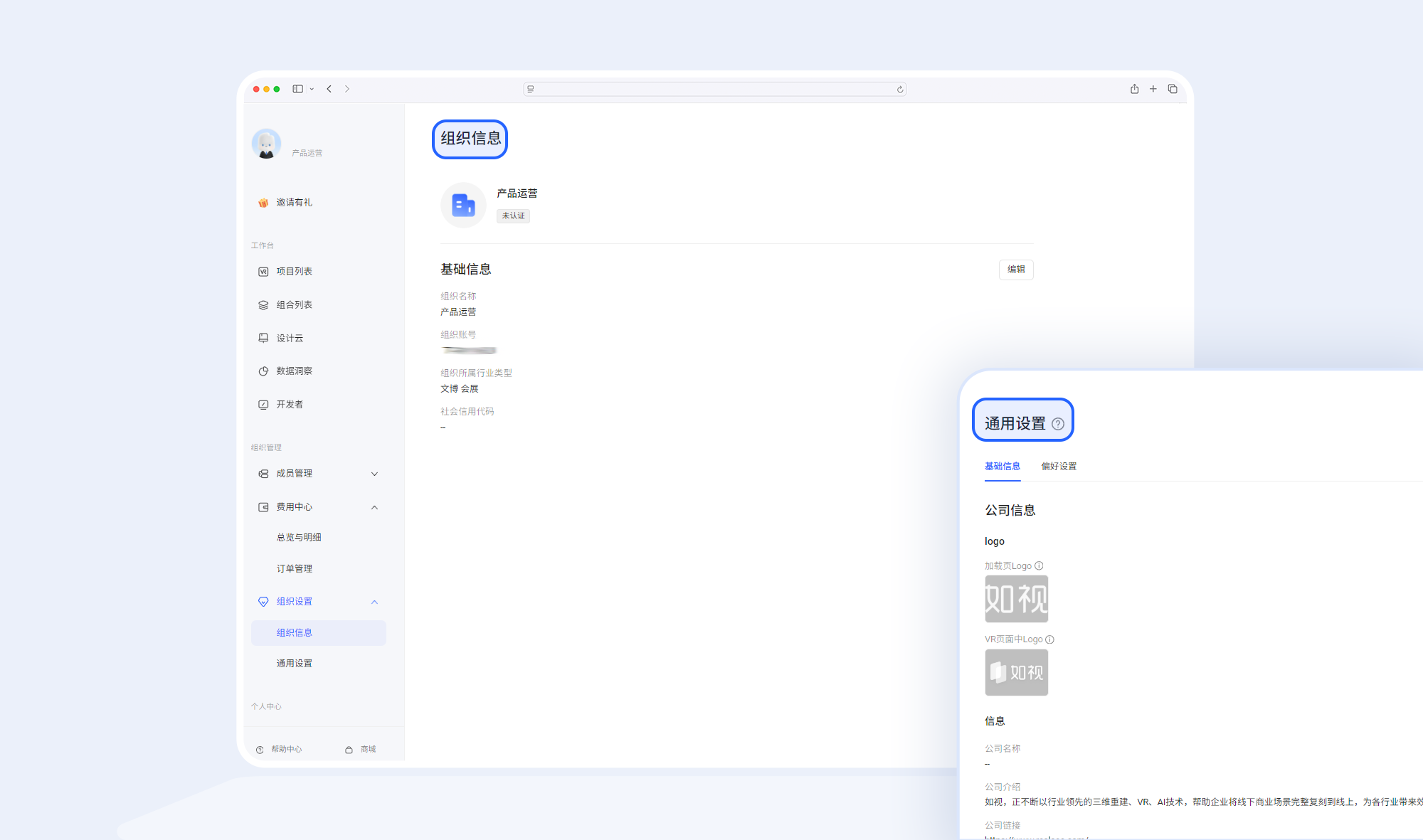This screenshot has width=1423, height=840.
Task: Click the 邀请有礼 gift icon
Action: pos(263,202)
